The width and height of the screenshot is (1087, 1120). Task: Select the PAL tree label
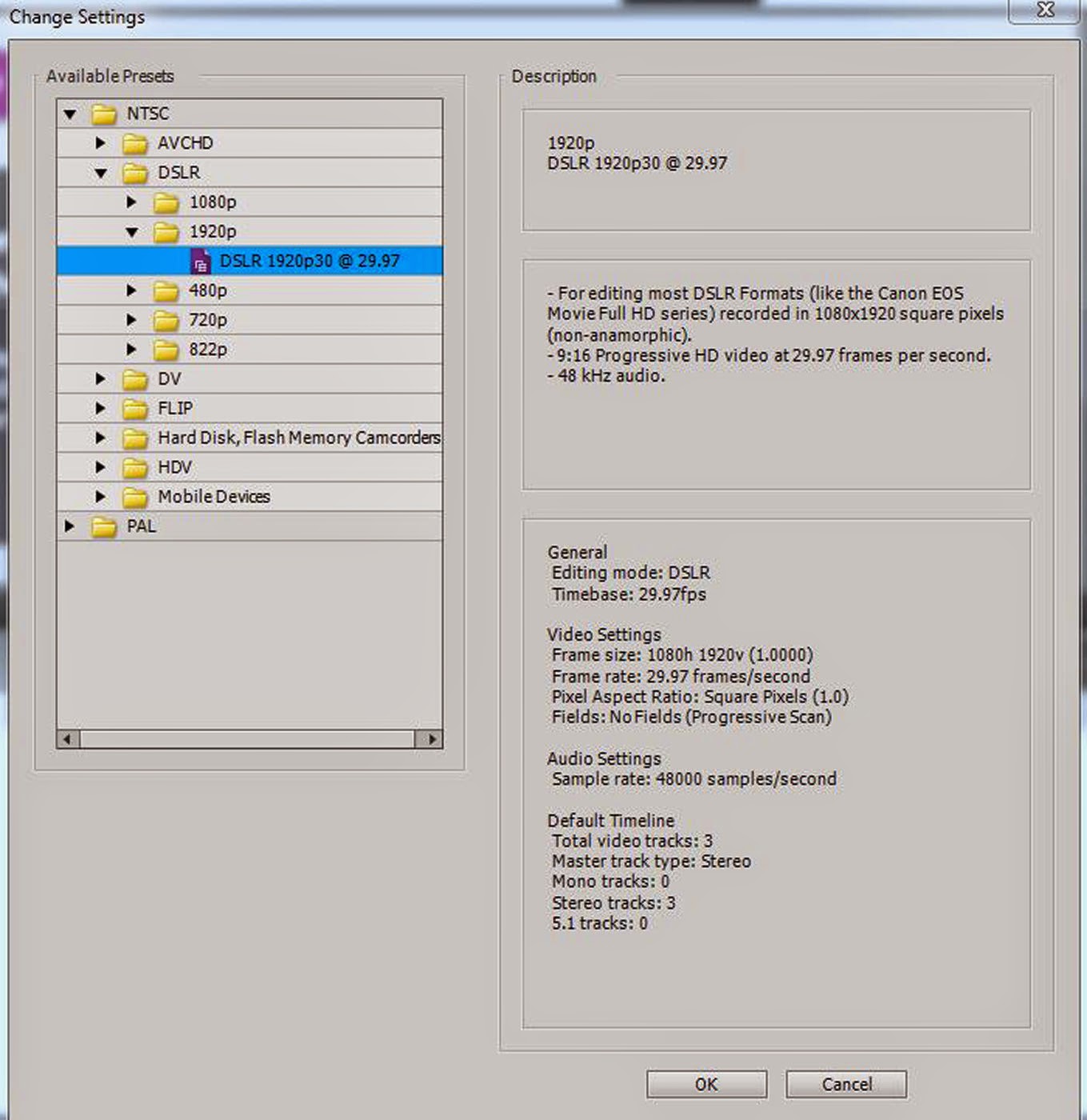point(142,526)
